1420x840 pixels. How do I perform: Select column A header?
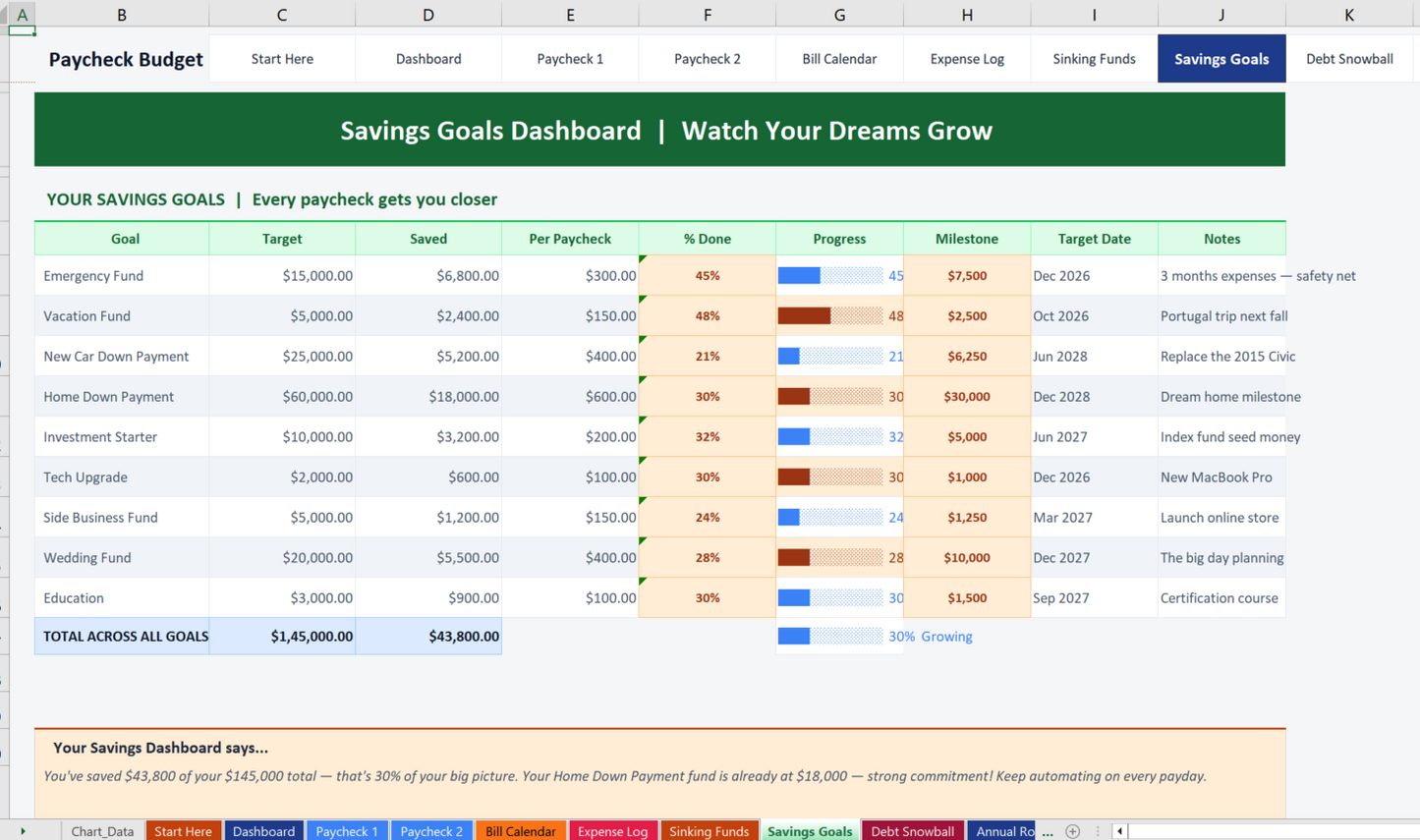coord(22,15)
